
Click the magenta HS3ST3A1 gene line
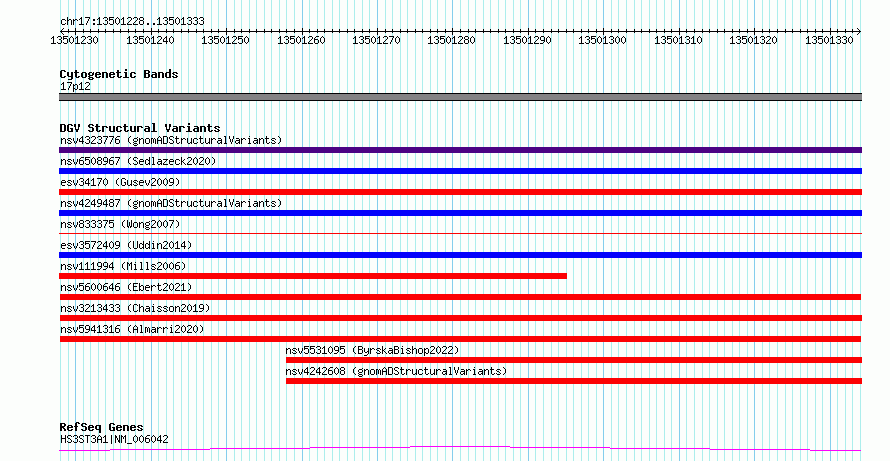tap(460, 449)
